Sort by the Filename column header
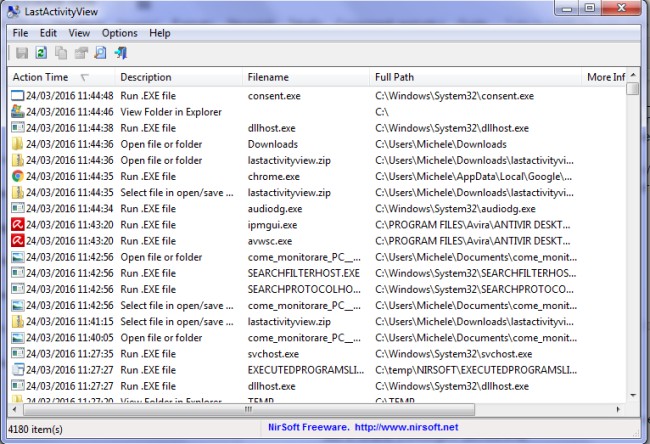Image resolution: width=650 pixels, height=444 pixels. (x=306, y=77)
